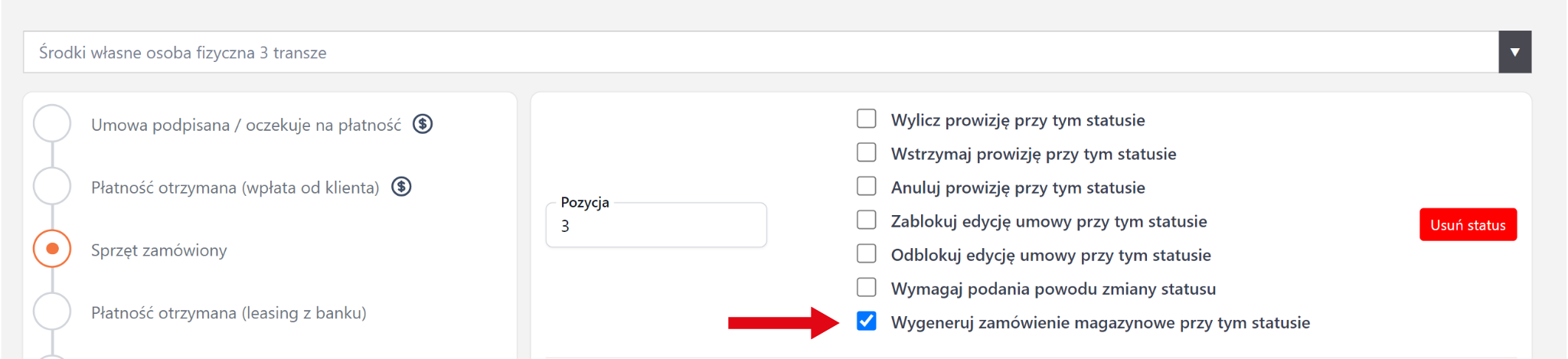The height and width of the screenshot is (359, 1568).
Task: Toggle Odblokuj edycję umowy checkbox
Action: [x=867, y=254]
